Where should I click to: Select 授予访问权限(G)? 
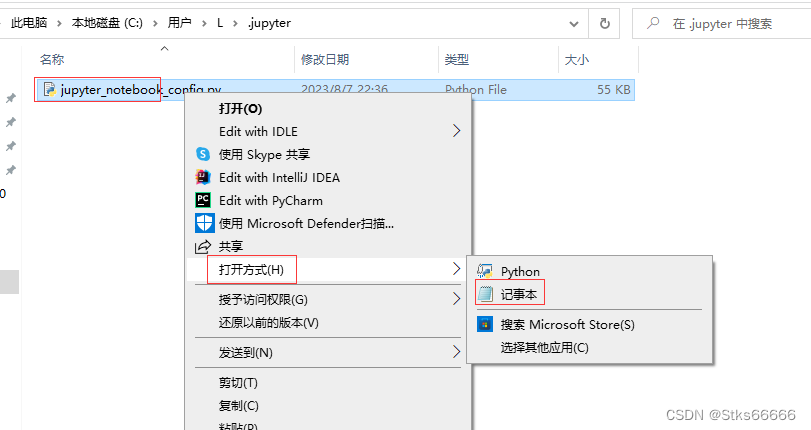263,300
